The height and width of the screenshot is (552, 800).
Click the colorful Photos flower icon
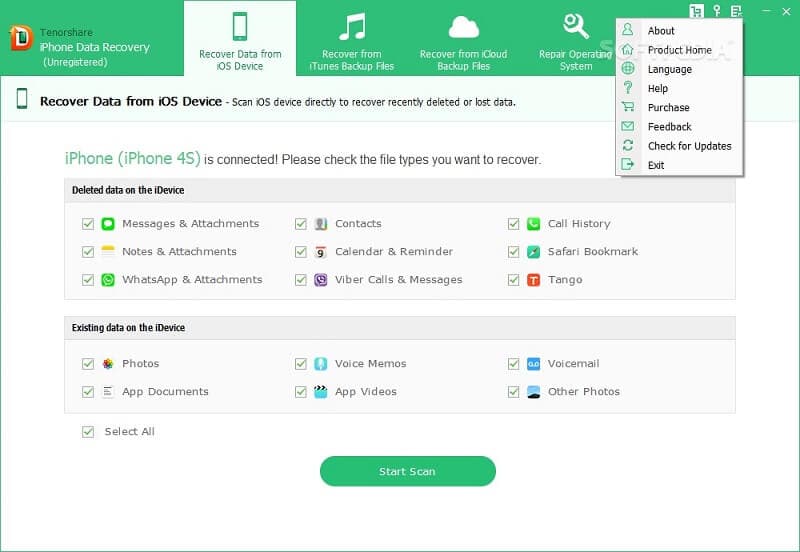pyautogui.click(x=108, y=364)
